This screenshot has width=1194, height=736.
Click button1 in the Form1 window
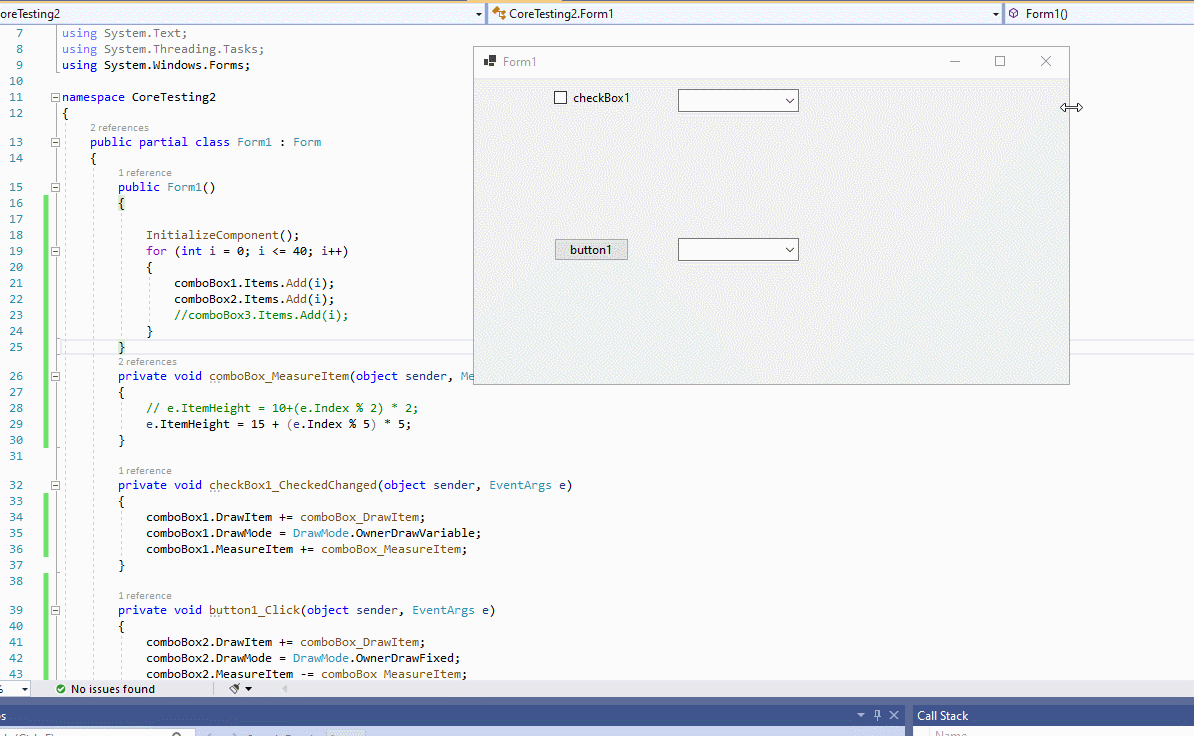tap(591, 249)
